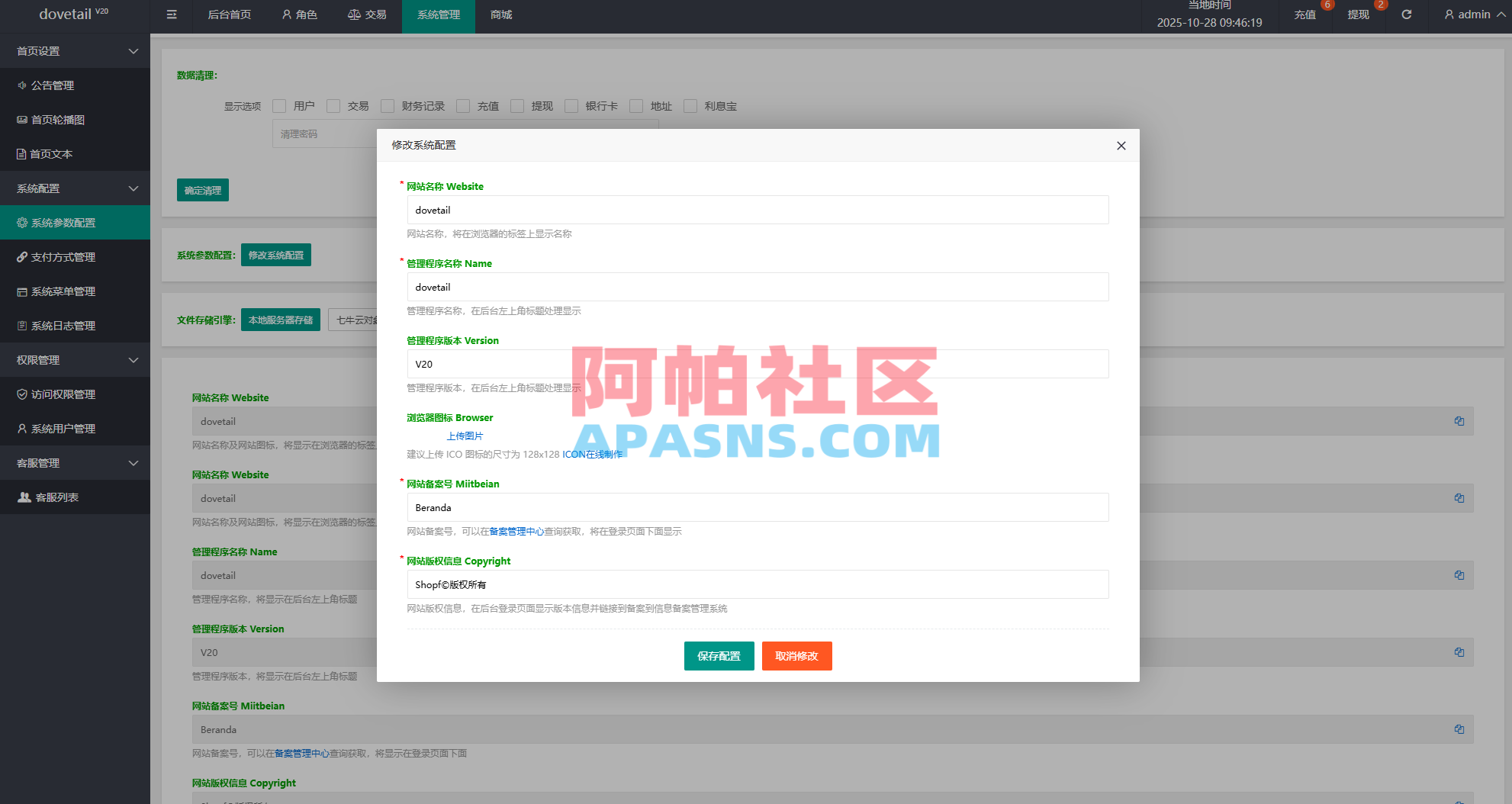Screen dimensions: 1512x804
Task: Toggle the sidebar collapse hamburger icon
Action: 172,14
